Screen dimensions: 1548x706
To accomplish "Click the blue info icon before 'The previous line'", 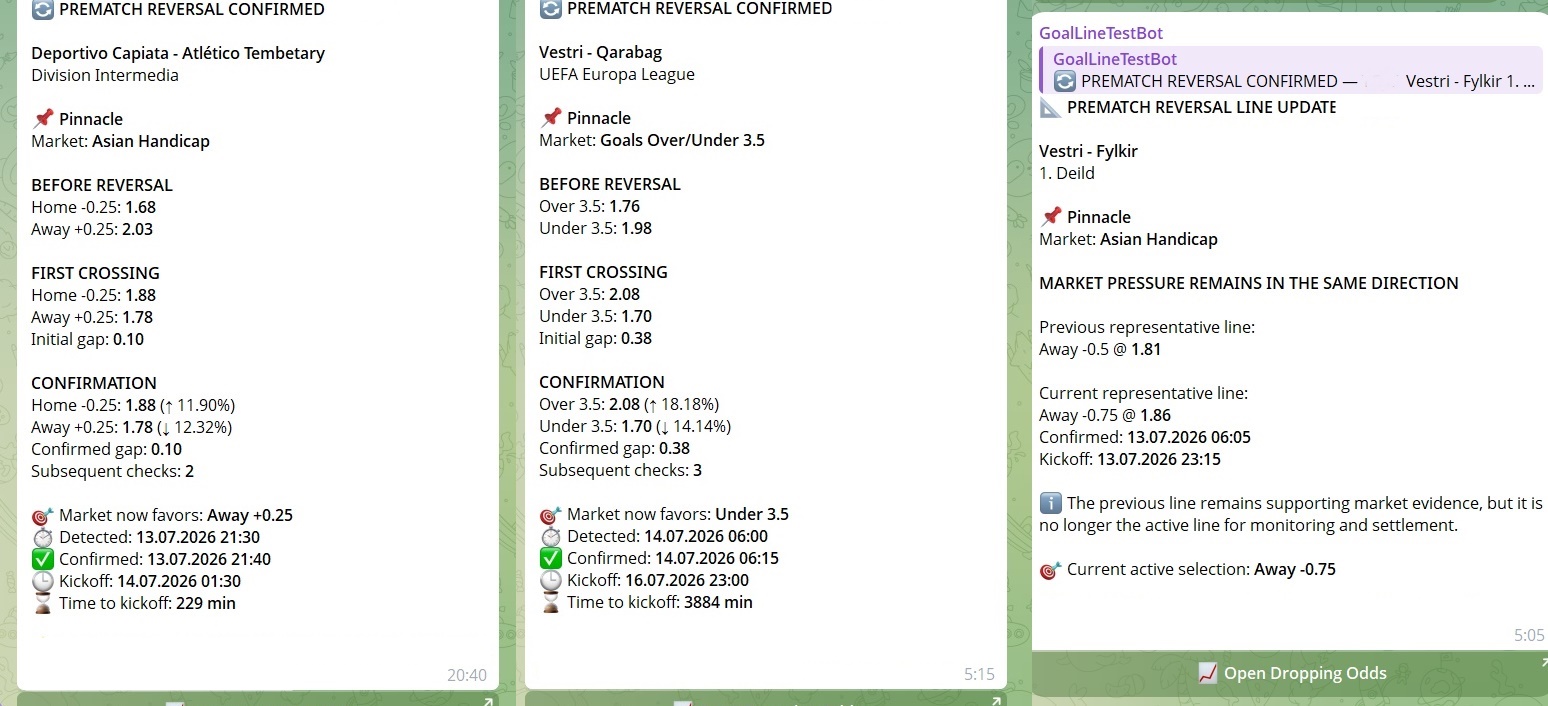I will pyautogui.click(x=1051, y=503).
